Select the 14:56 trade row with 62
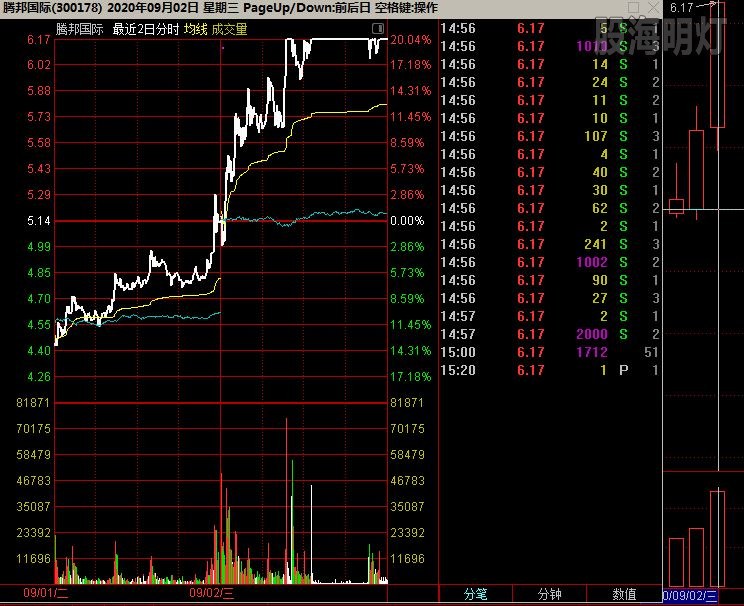 tap(550, 208)
